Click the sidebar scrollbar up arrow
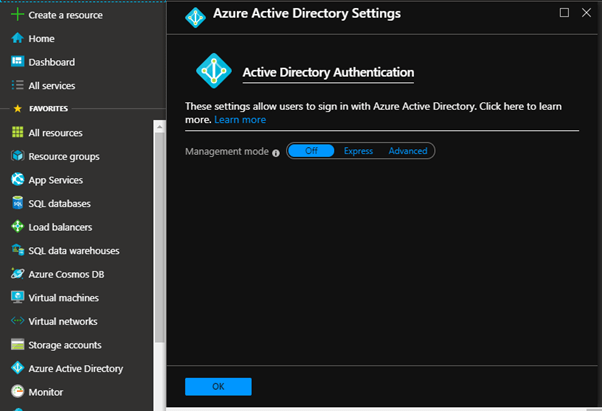The width and height of the screenshot is (602, 411). pyautogui.click(x=159, y=126)
